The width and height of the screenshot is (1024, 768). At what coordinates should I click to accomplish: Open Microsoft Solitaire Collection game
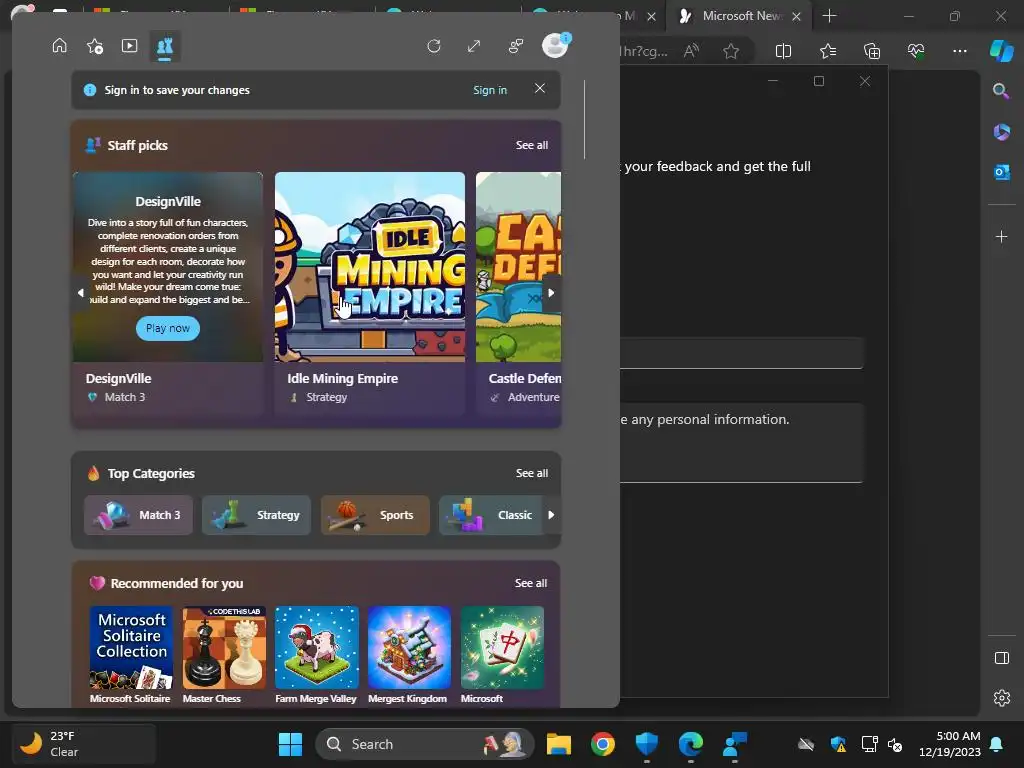coord(131,647)
